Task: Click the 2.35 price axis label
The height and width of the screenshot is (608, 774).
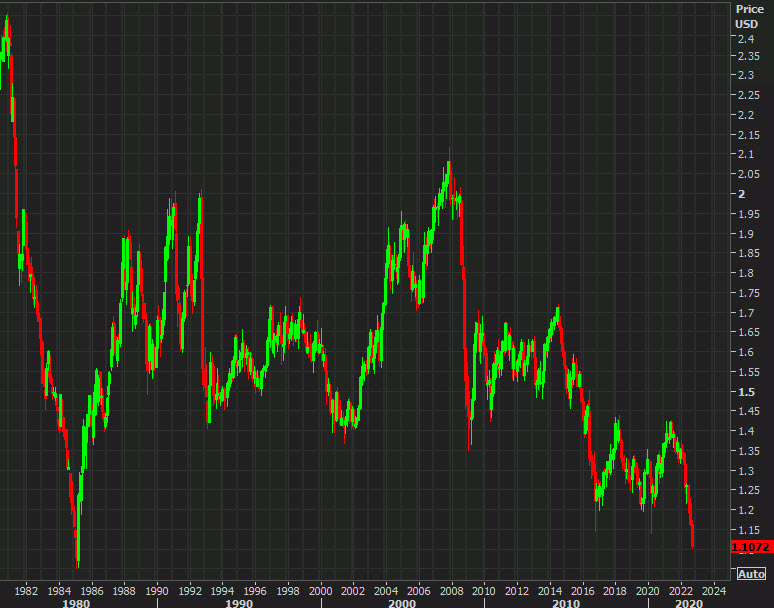Action: tap(749, 56)
